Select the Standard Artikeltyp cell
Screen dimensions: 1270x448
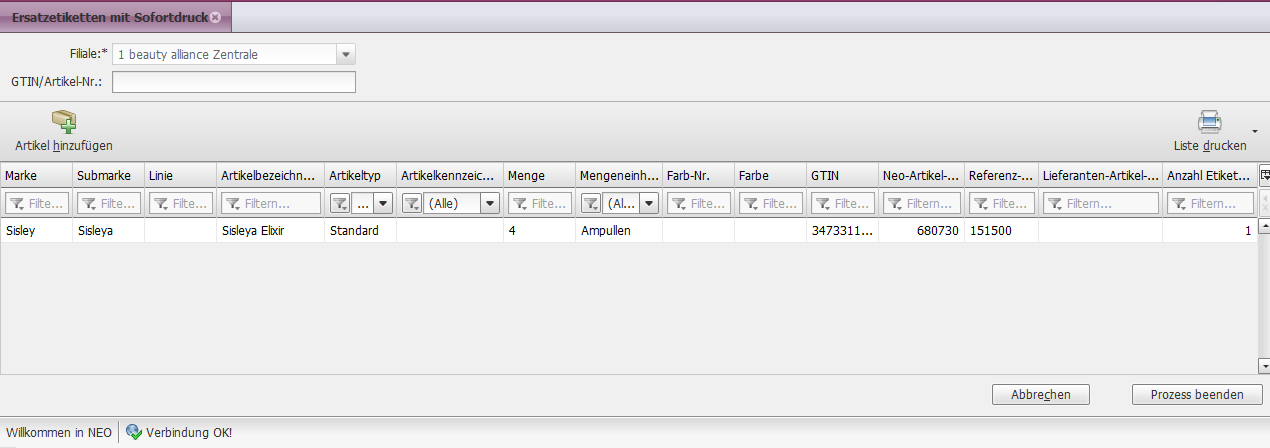pos(361,231)
